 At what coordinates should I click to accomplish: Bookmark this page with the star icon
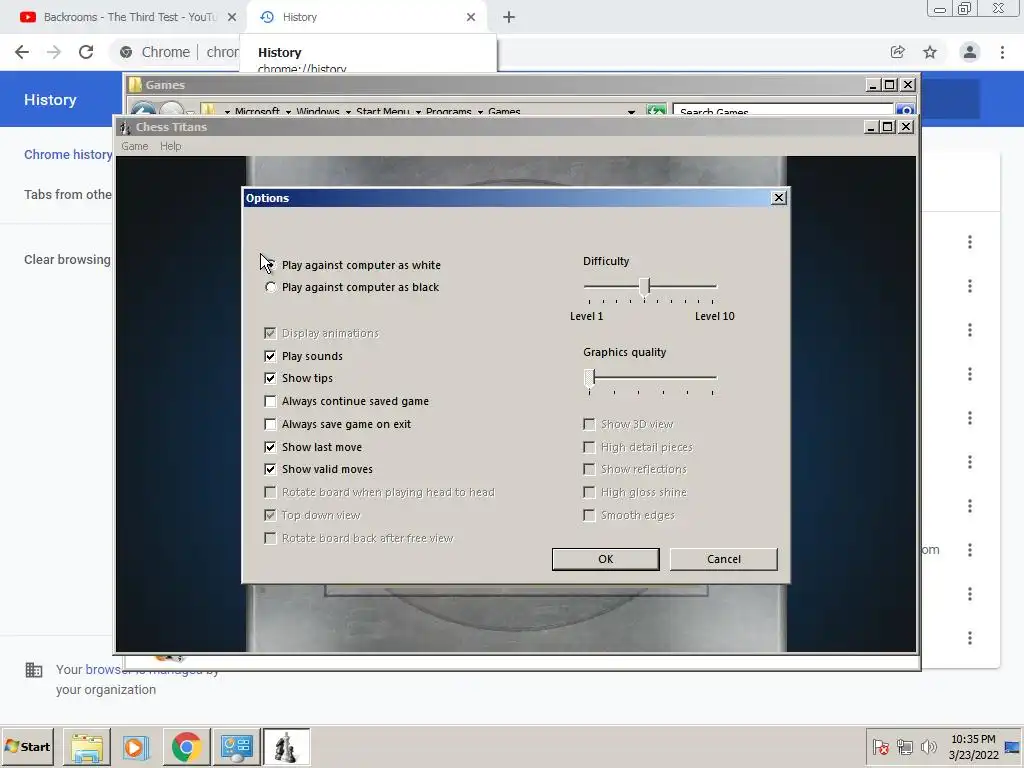(930, 52)
